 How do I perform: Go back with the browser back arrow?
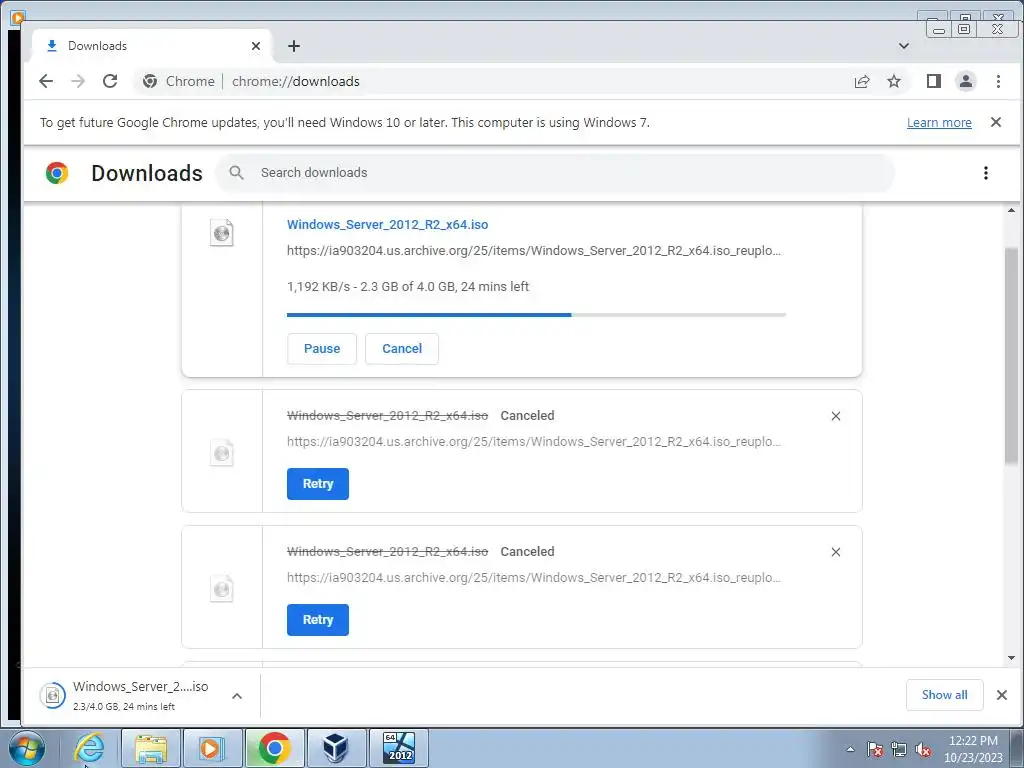tap(46, 81)
